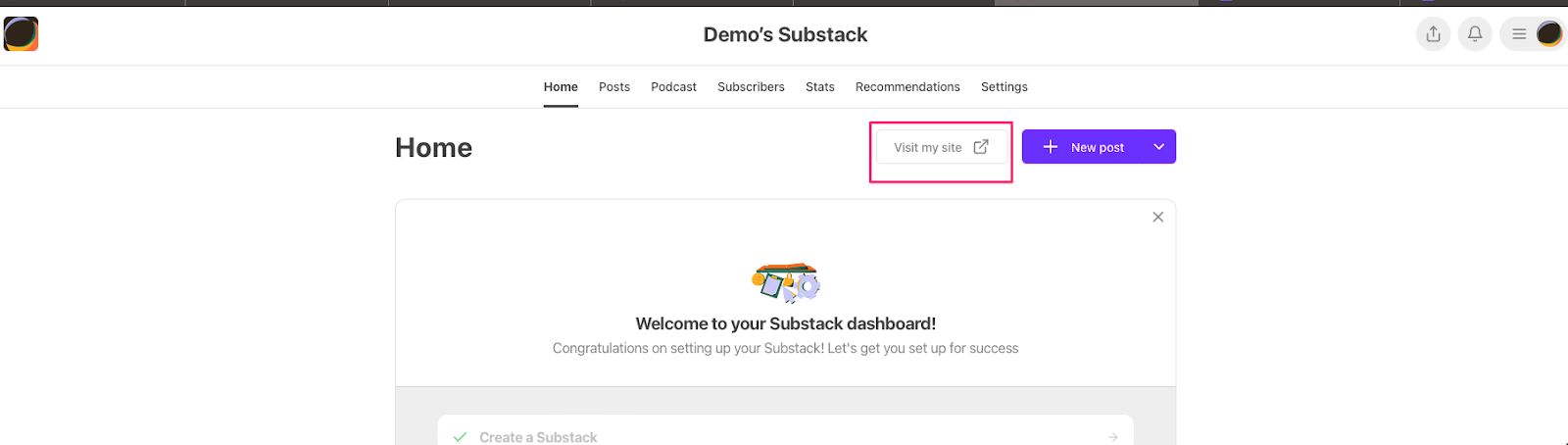Viewport: 1568px width, 445px height.
Task: Open the Recommendations tab
Action: click(907, 87)
